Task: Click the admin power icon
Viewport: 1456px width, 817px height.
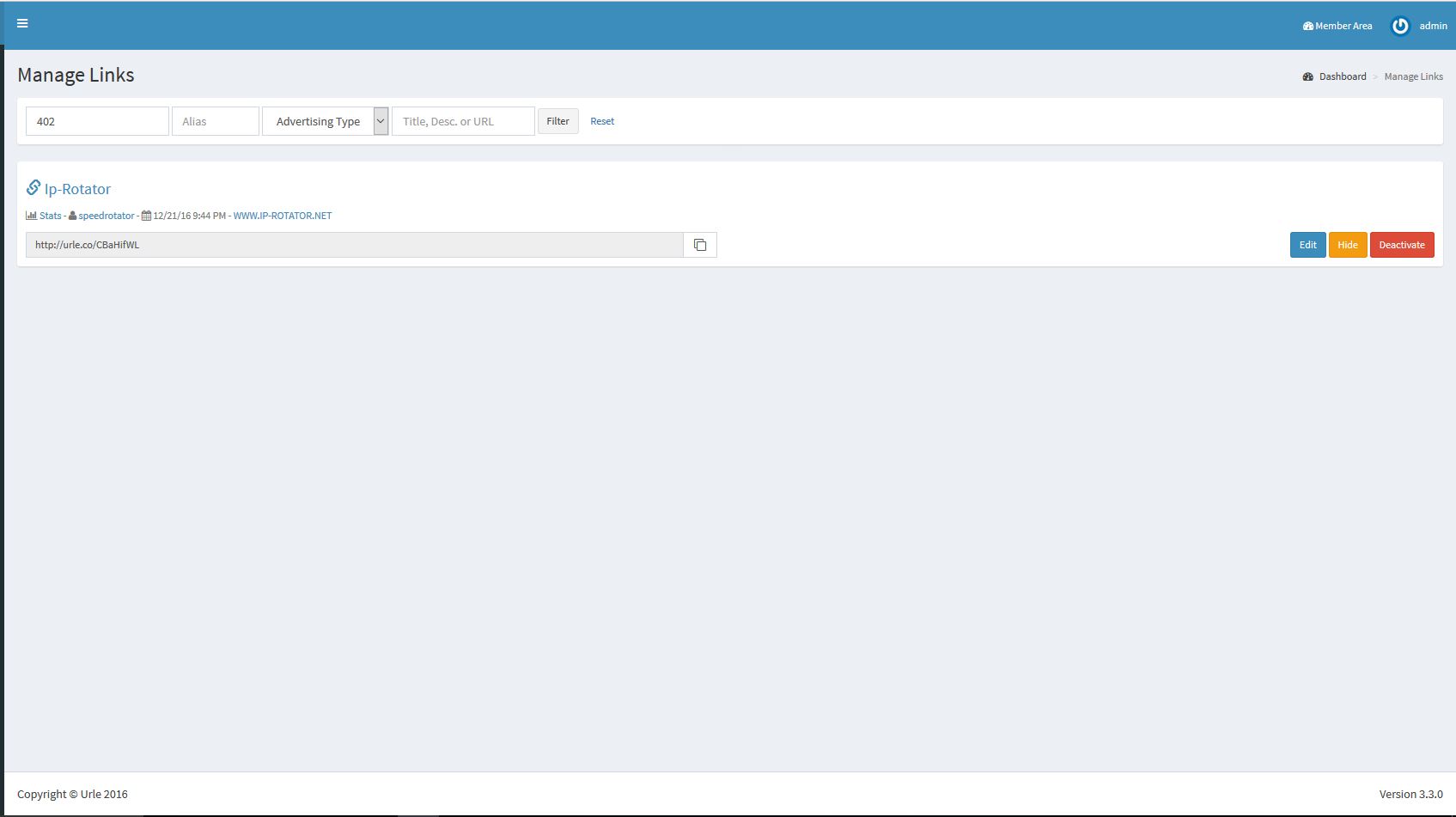Action: coord(1400,26)
